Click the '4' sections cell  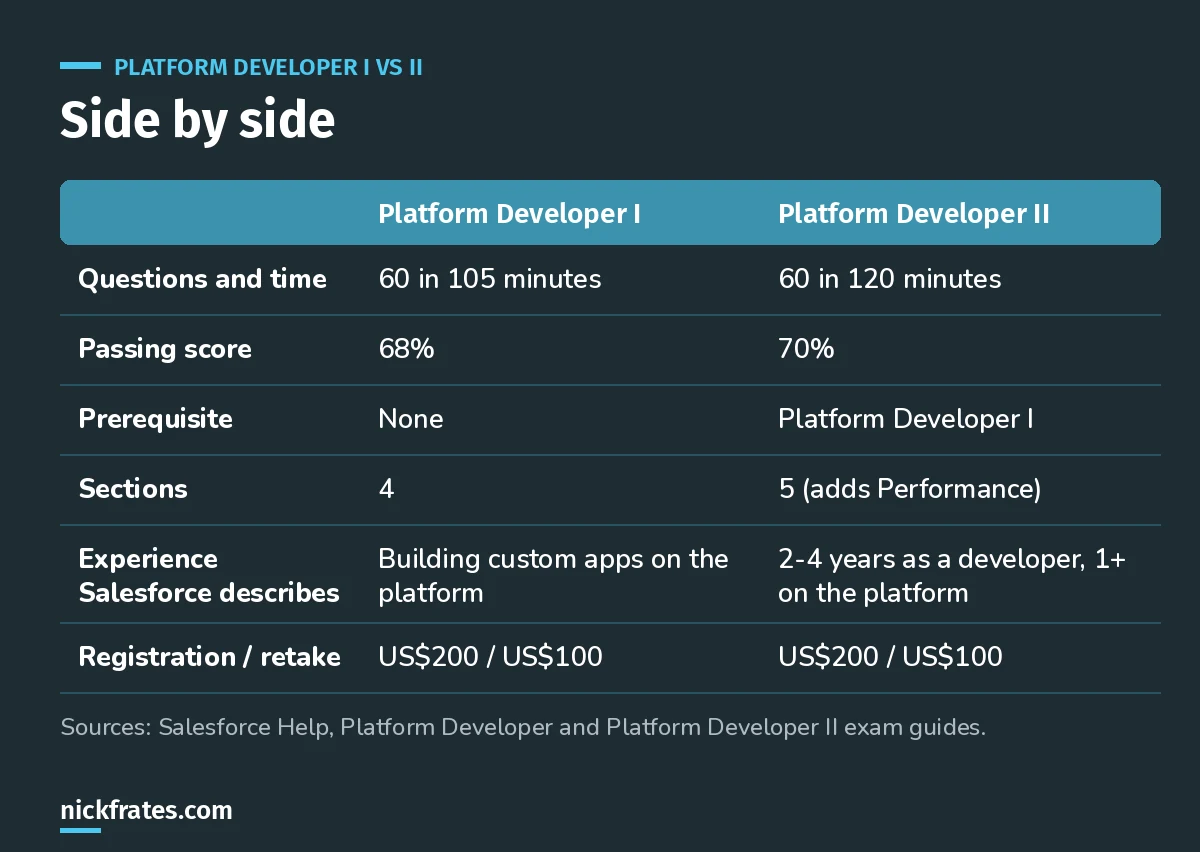pos(386,489)
